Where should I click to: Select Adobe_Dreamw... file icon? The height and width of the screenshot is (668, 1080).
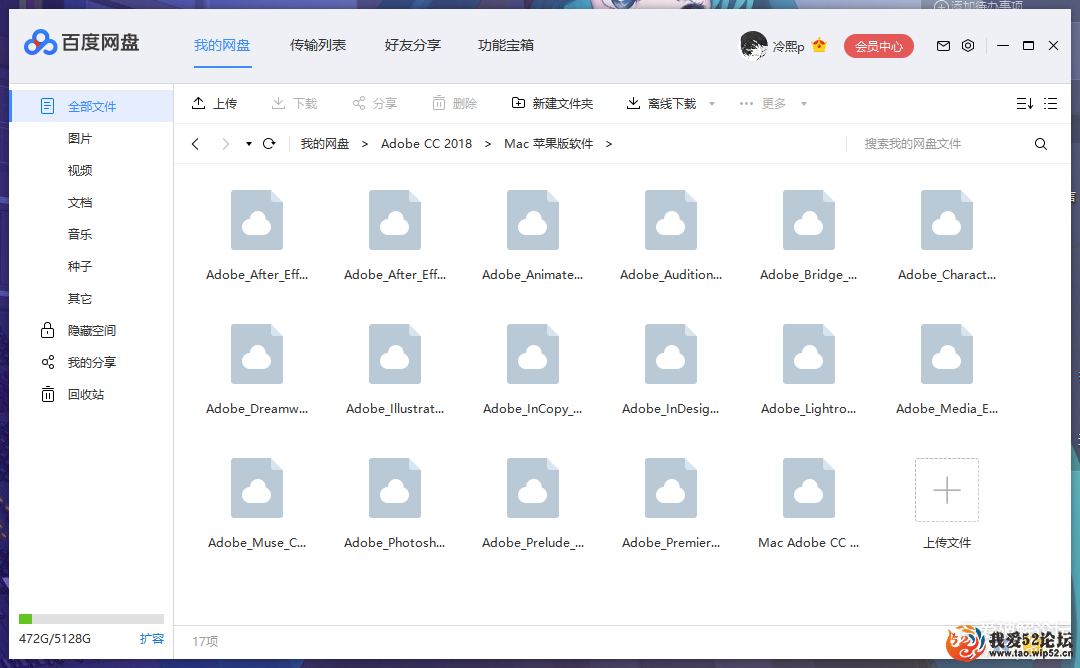click(x=257, y=354)
